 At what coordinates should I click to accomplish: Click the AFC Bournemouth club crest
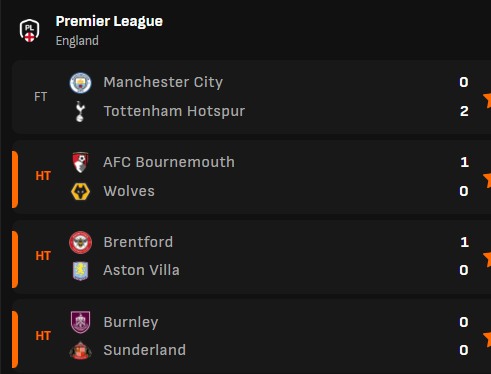[80, 162]
